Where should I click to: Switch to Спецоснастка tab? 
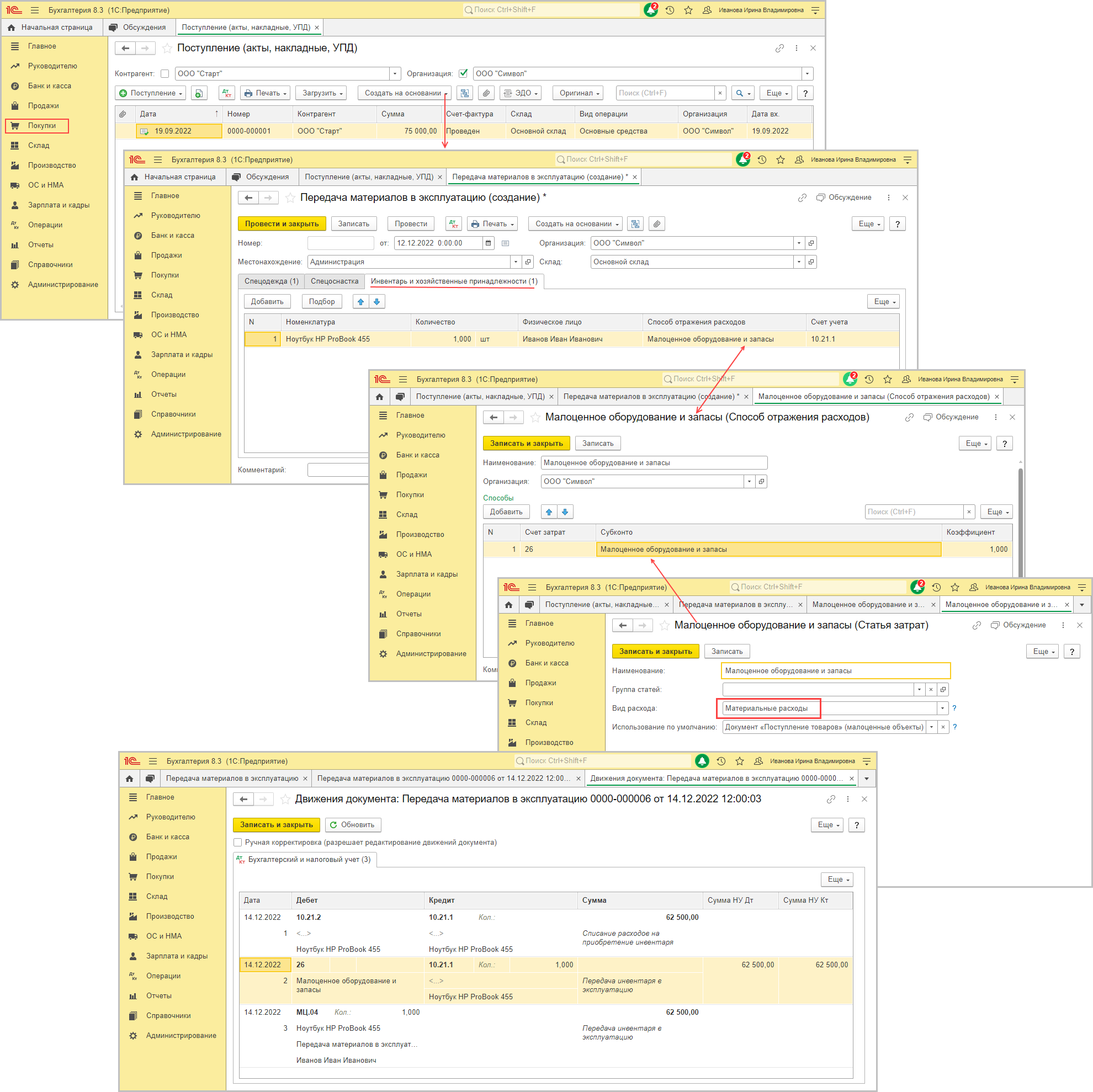[335, 281]
